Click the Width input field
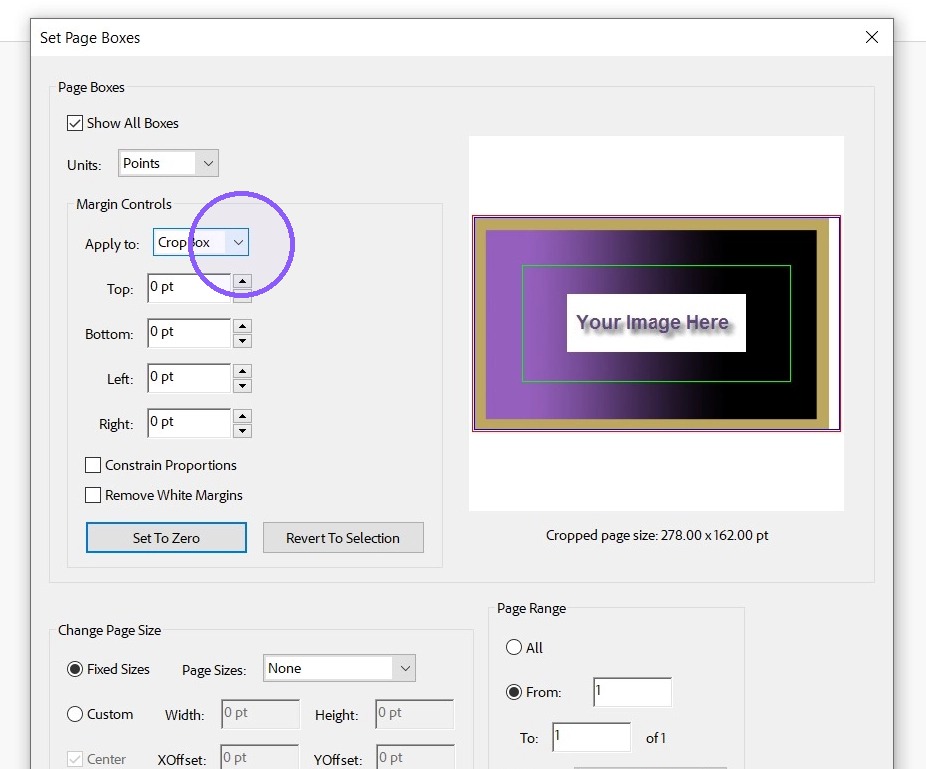The width and height of the screenshot is (926, 769). click(260, 715)
